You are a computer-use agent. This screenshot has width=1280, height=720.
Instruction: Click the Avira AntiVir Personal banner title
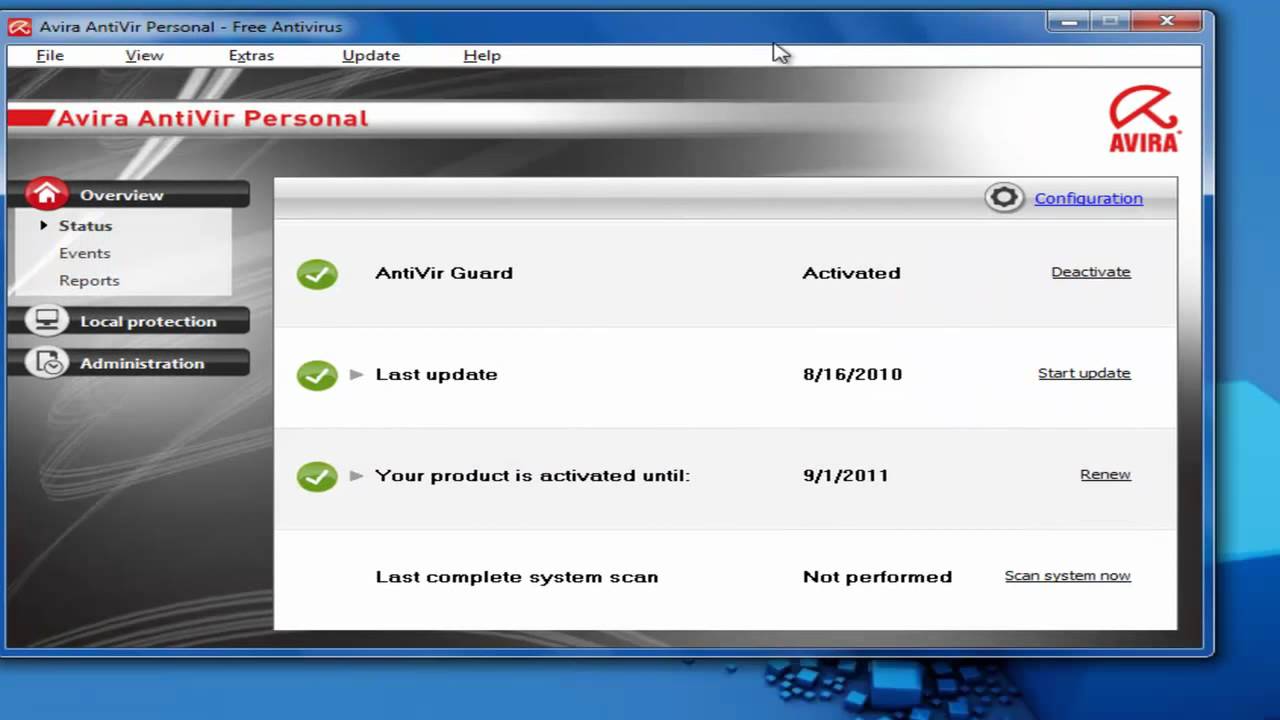pos(212,118)
